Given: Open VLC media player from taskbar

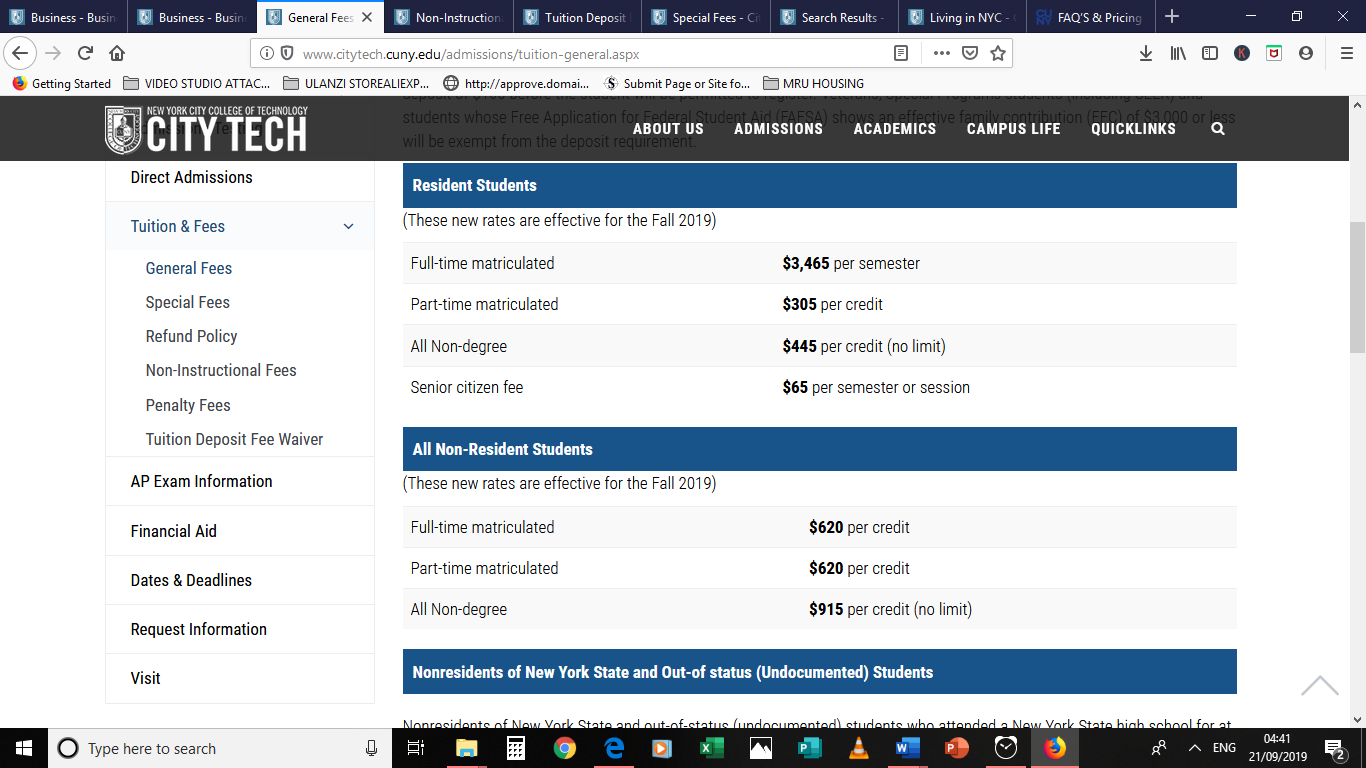Looking at the screenshot, I should coord(858,748).
